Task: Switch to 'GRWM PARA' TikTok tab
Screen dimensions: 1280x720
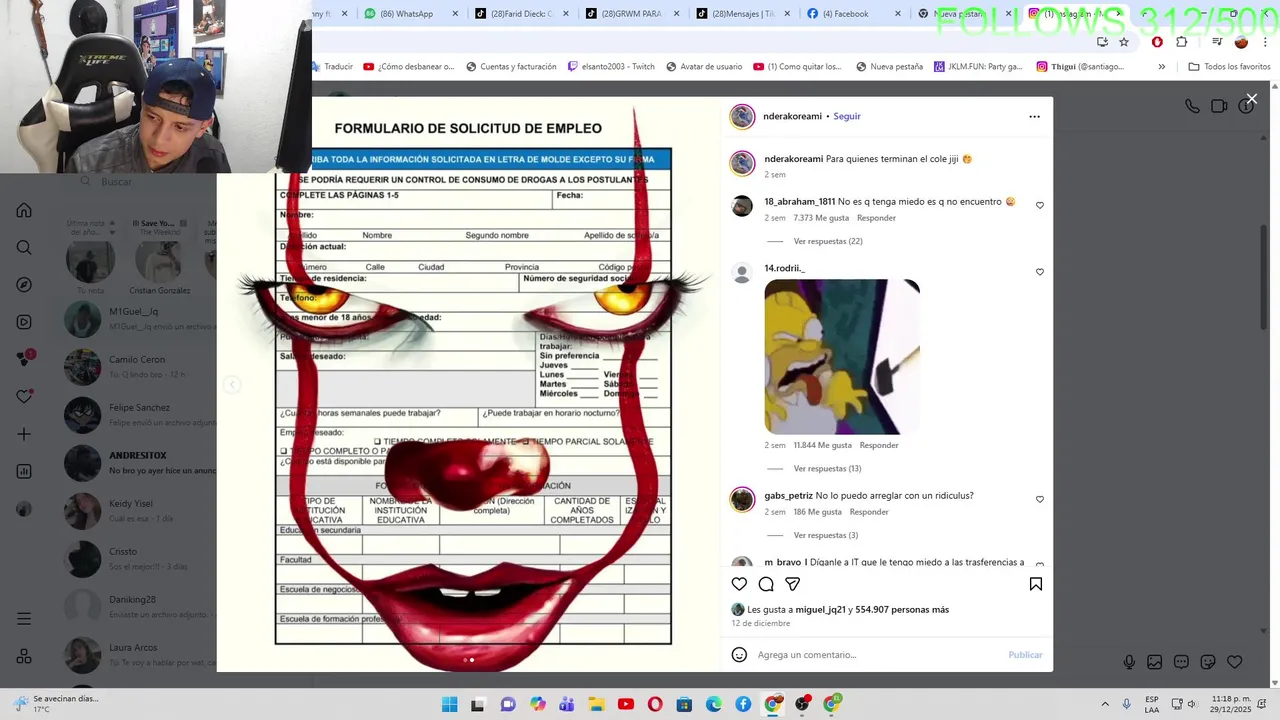Action: click(x=631, y=14)
